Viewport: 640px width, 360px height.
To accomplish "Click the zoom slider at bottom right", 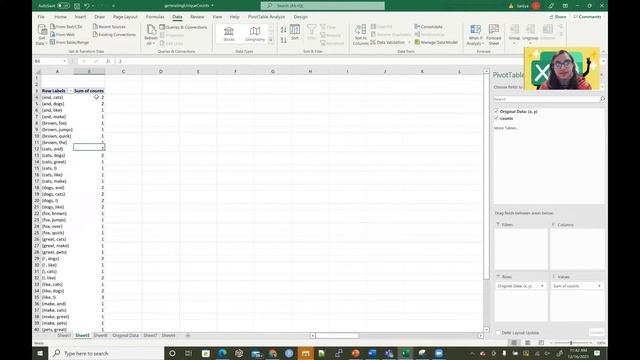I will pyautogui.click(x=571, y=343).
